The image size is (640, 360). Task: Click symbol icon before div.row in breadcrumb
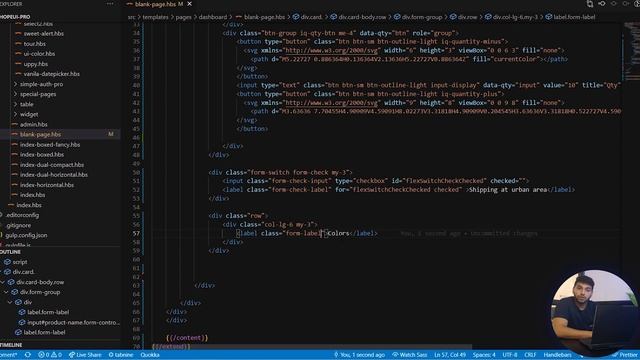(x=453, y=17)
